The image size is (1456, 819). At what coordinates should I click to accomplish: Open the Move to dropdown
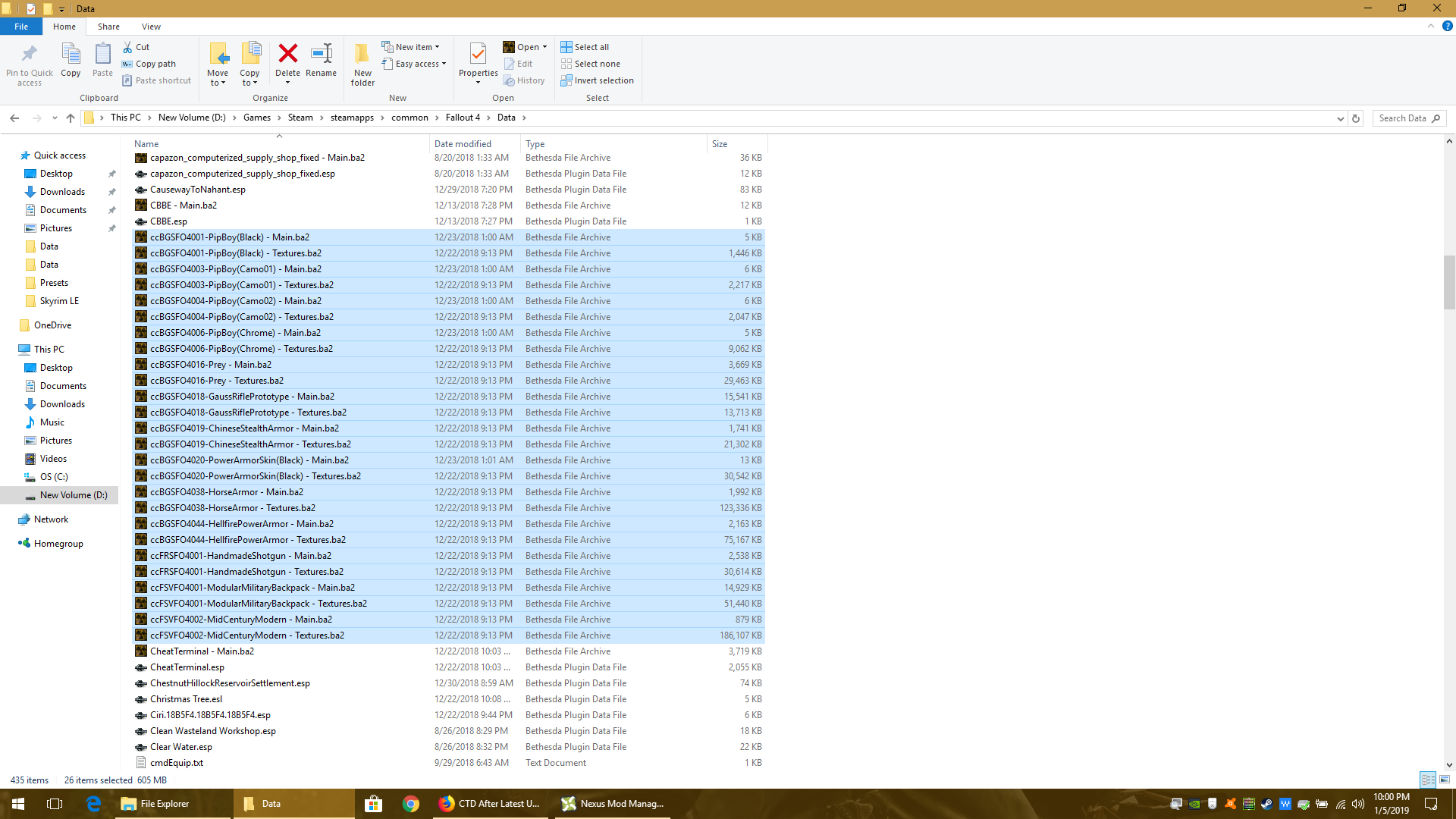pyautogui.click(x=218, y=64)
